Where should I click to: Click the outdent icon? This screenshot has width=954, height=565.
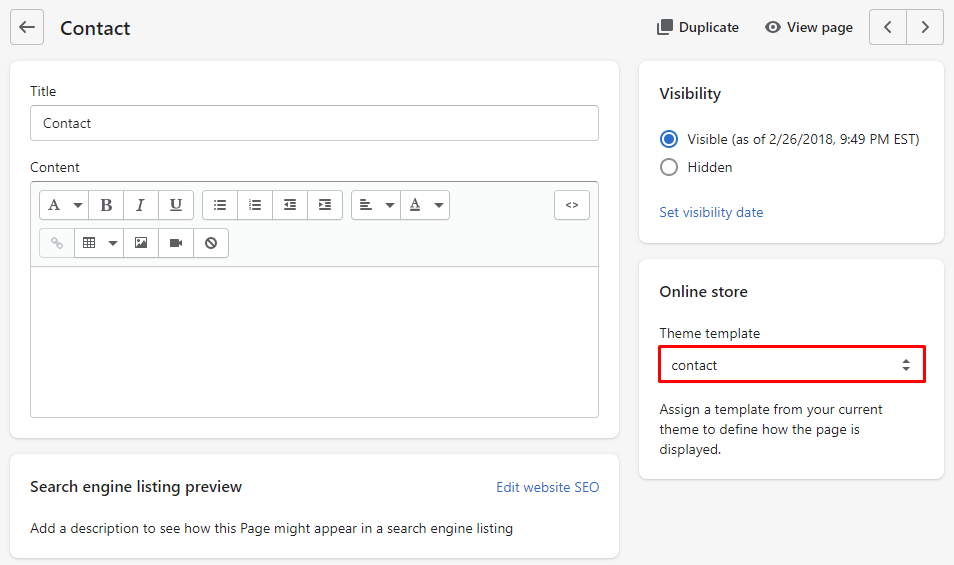point(290,205)
